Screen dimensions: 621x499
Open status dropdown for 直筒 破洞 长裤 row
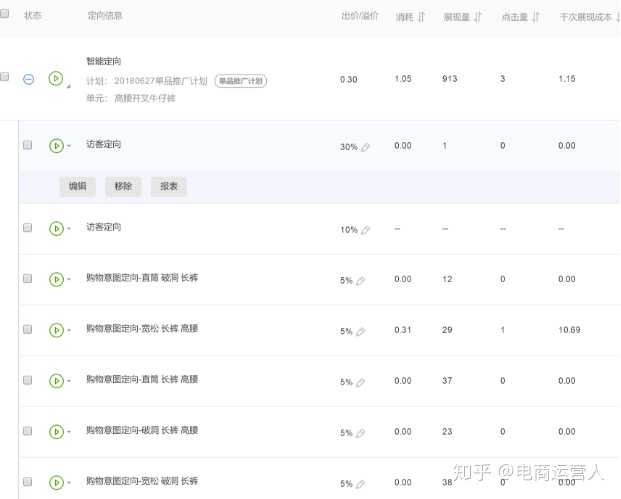tap(69, 279)
